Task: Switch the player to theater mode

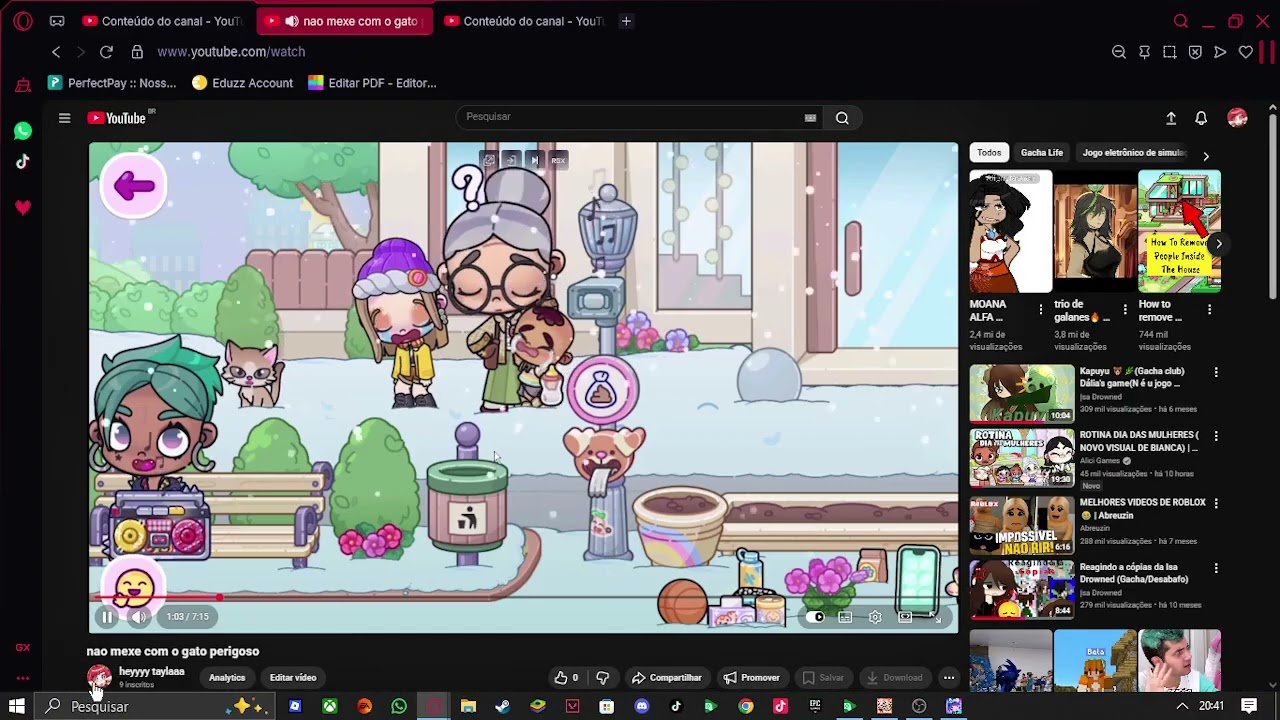Action: tap(905, 617)
